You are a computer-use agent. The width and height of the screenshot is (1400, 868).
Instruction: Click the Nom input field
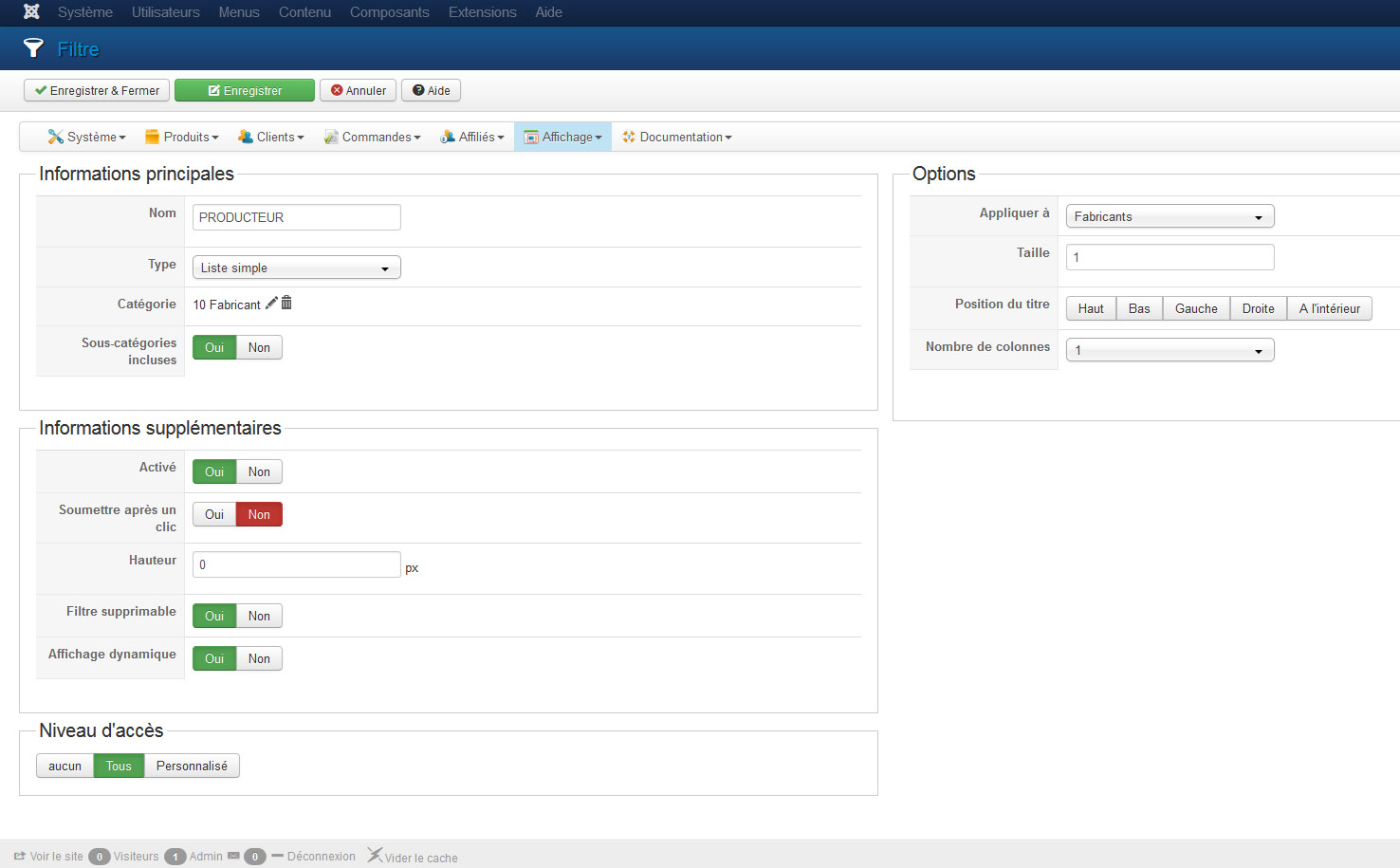296,217
